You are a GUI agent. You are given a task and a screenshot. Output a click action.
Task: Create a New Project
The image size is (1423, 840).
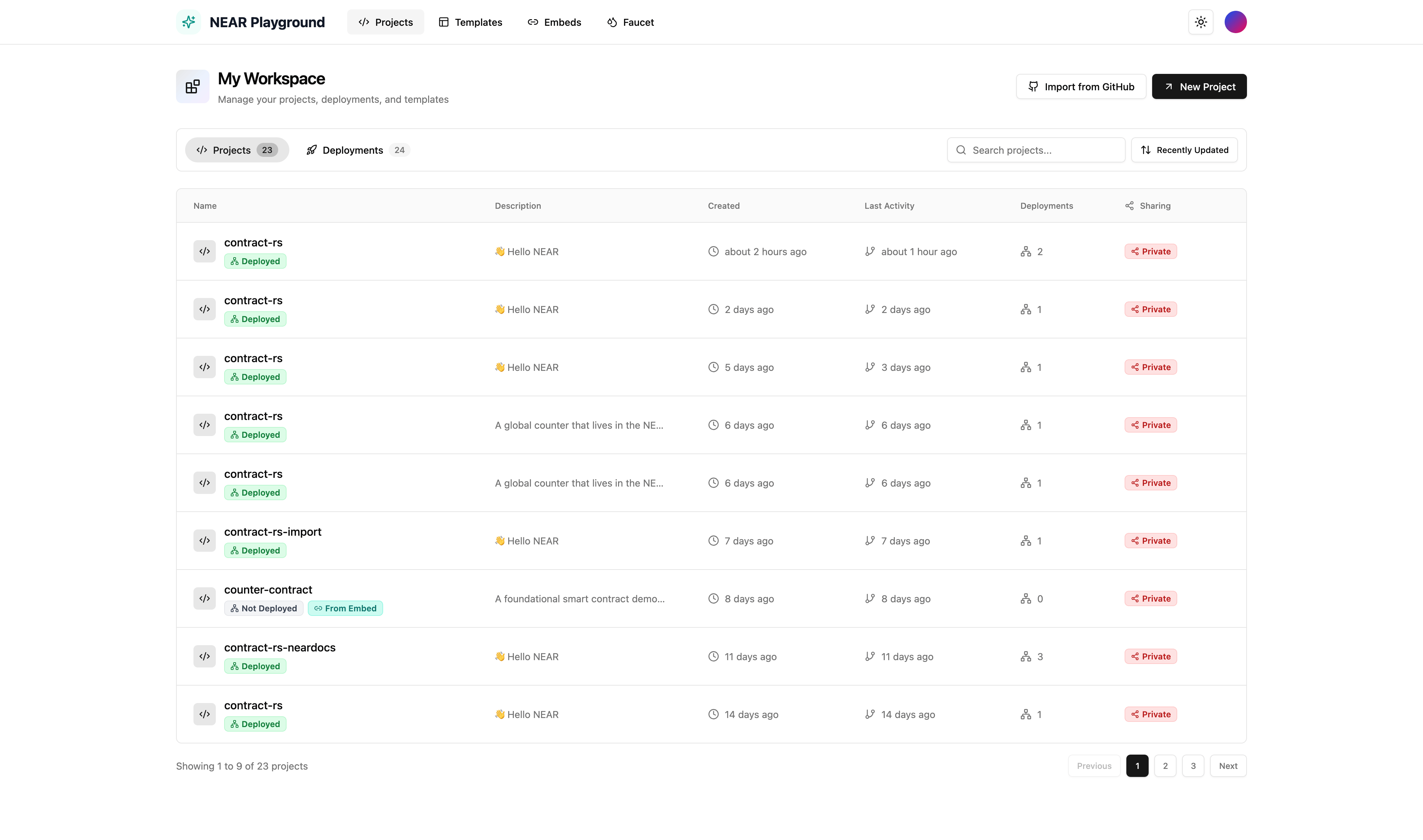[x=1199, y=86]
